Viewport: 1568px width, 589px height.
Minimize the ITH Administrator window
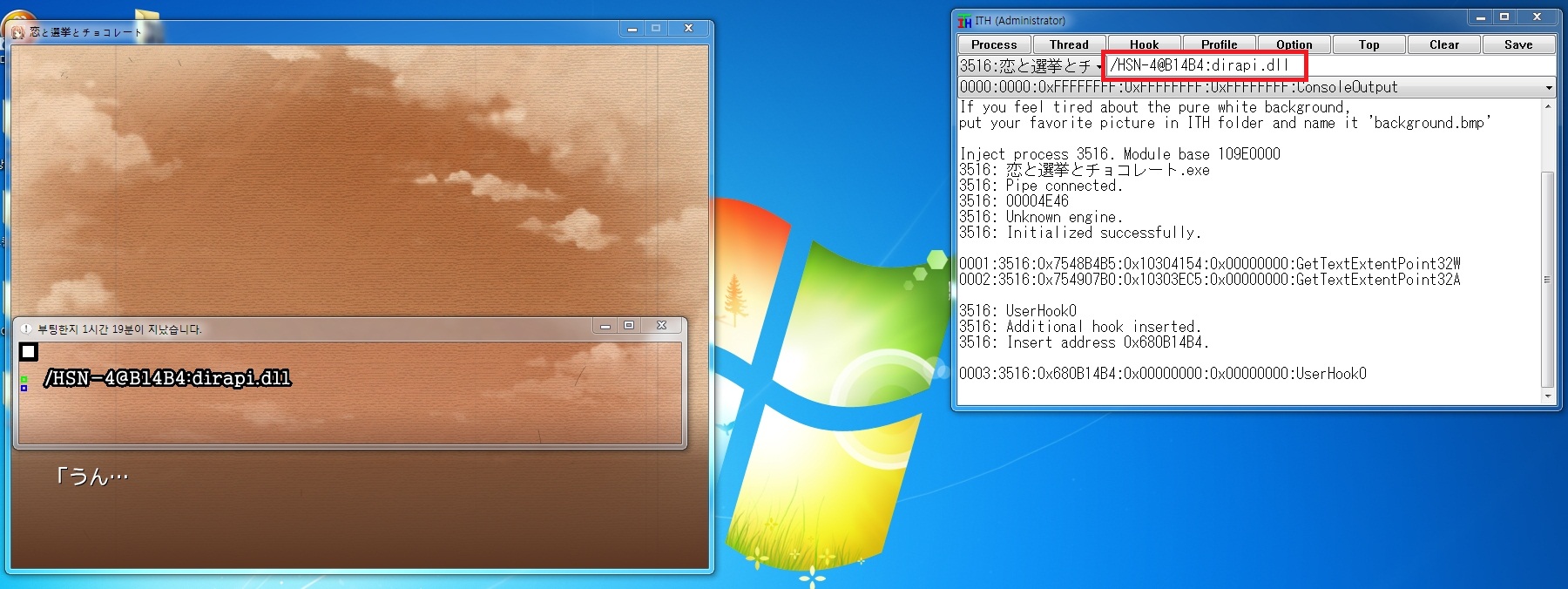[x=1480, y=17]
